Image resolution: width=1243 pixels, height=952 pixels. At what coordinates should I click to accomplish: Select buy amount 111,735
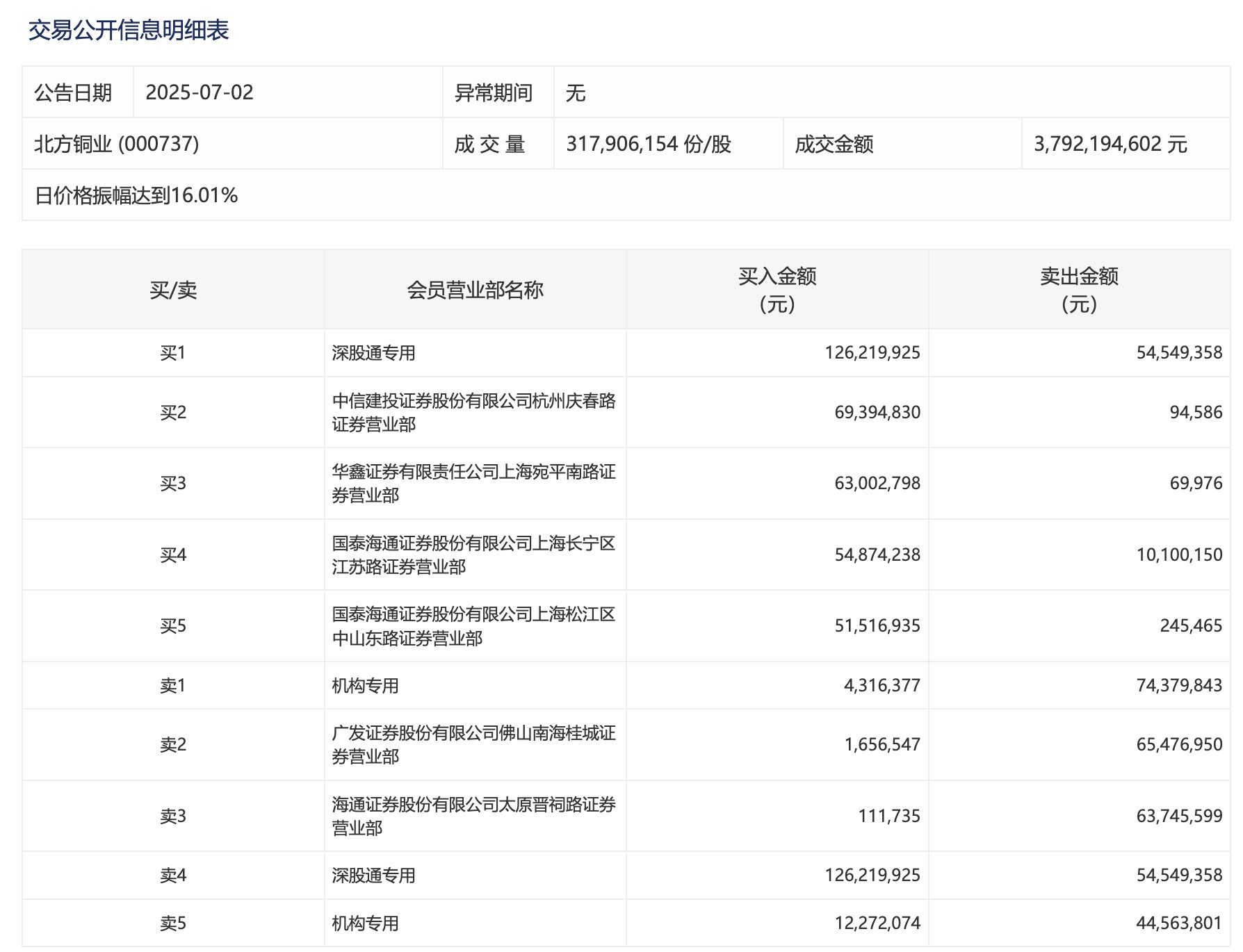pyautogui.click(x=889, y=816)
